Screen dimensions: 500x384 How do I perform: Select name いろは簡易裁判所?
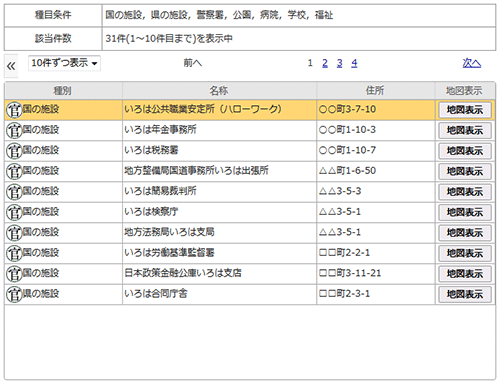(x=160, y=191)
